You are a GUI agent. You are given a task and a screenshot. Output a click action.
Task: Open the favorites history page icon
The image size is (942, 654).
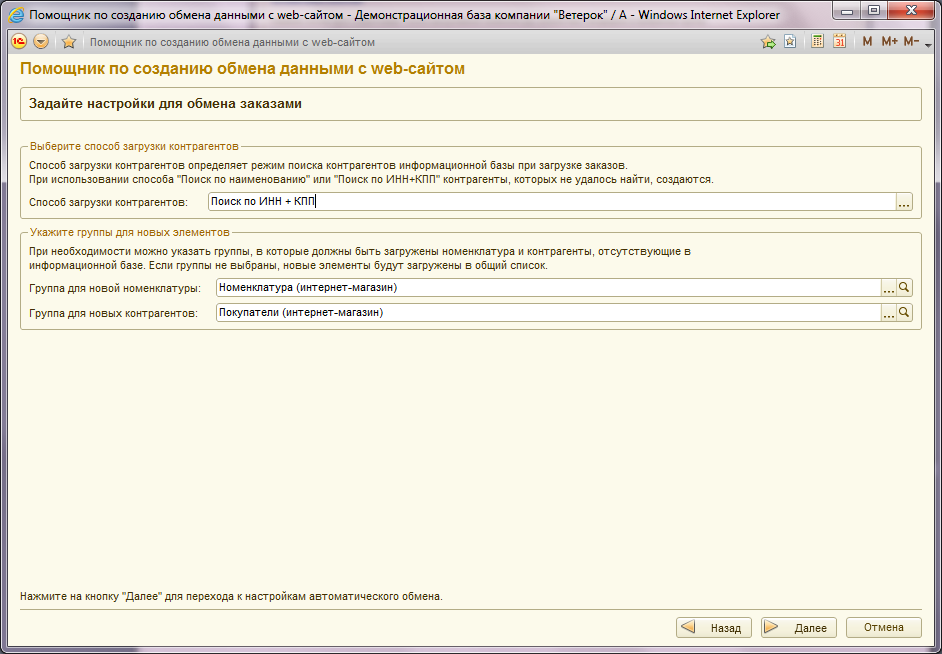(790, 41)
